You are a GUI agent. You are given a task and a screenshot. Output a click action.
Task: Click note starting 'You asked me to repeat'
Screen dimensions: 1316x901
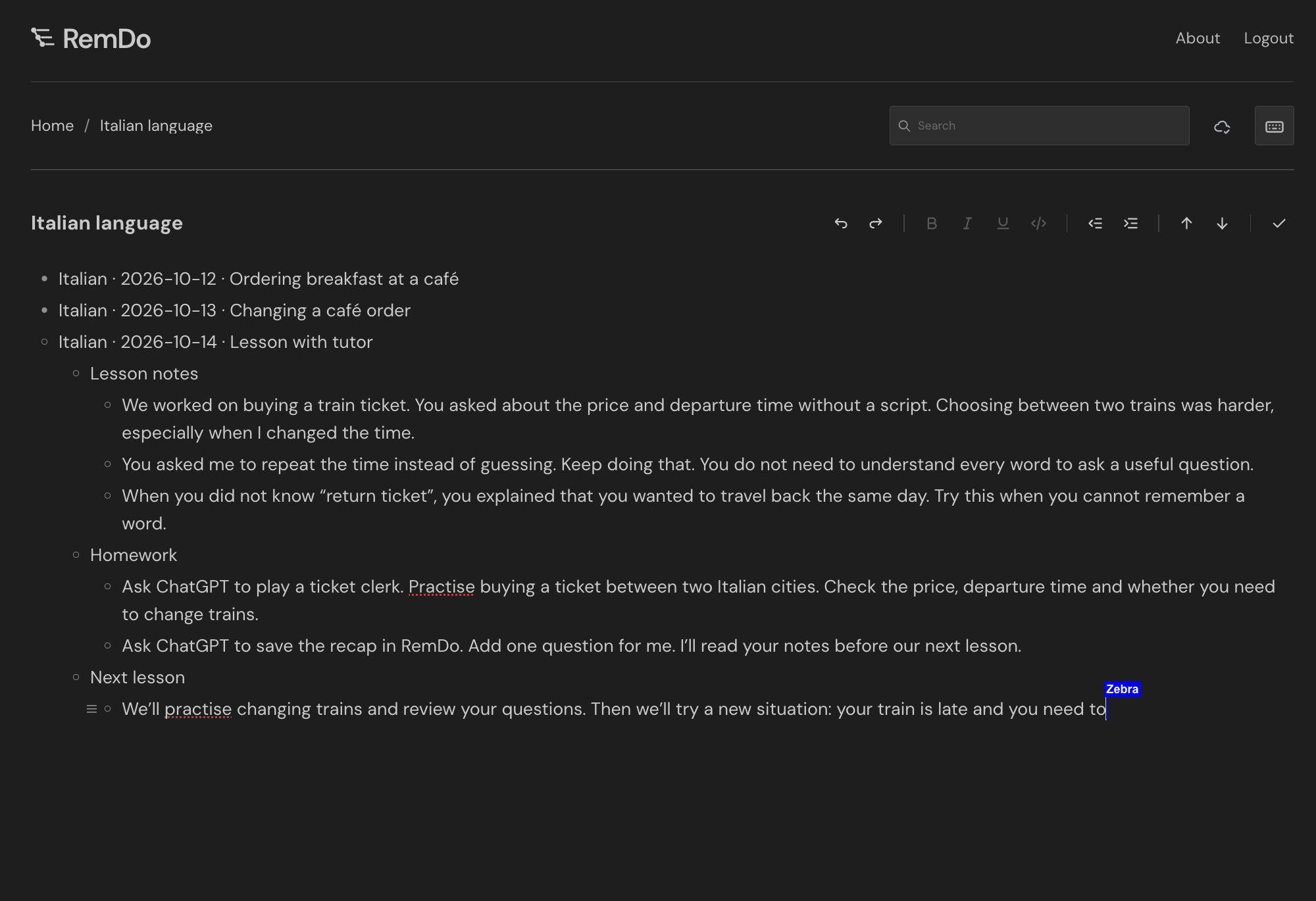[x=688, y=464]
